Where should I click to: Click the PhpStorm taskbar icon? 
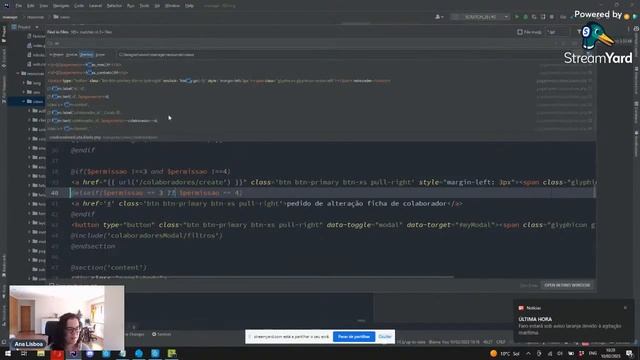(73, 353)
